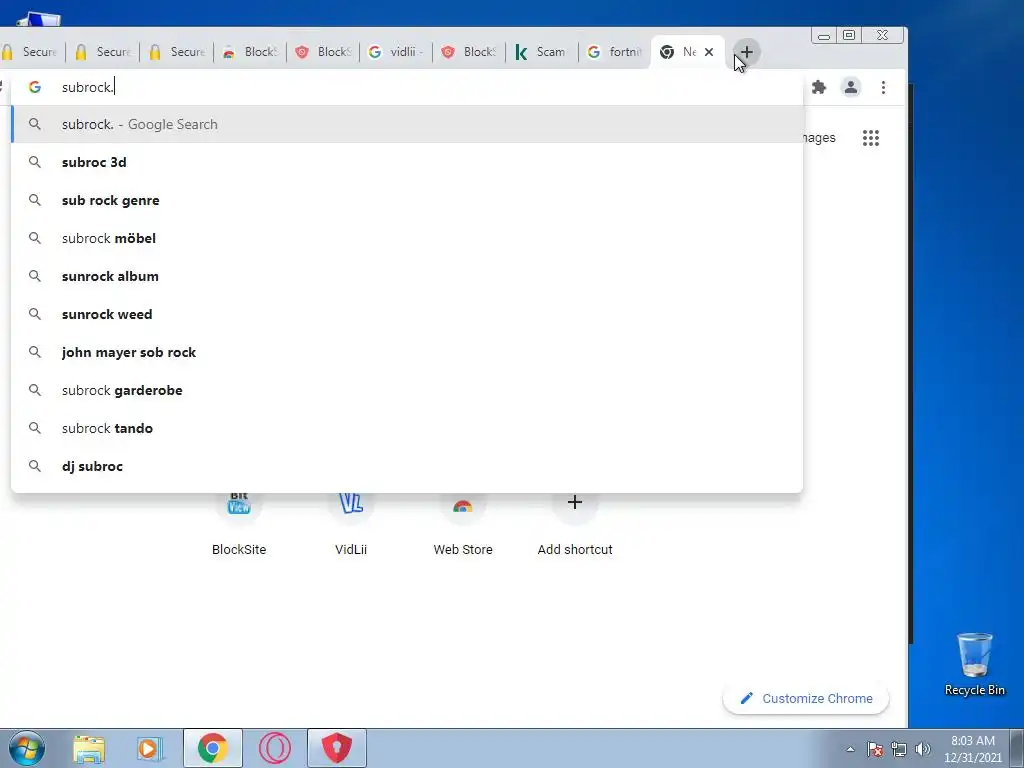Click the Show desktop strip on the taskbar

(1017, 748)
